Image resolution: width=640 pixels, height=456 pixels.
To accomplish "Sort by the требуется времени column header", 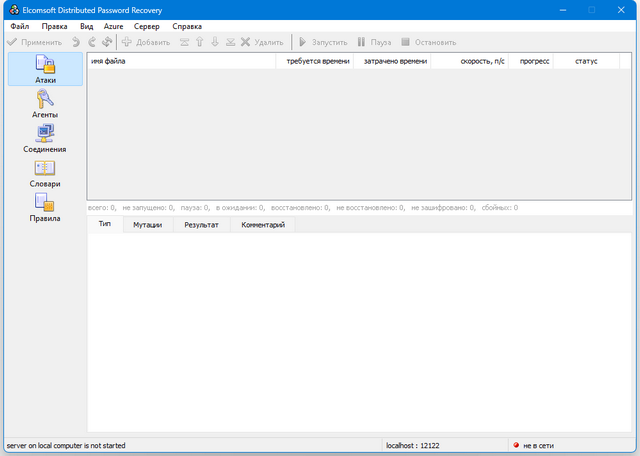I will point(315,61).
